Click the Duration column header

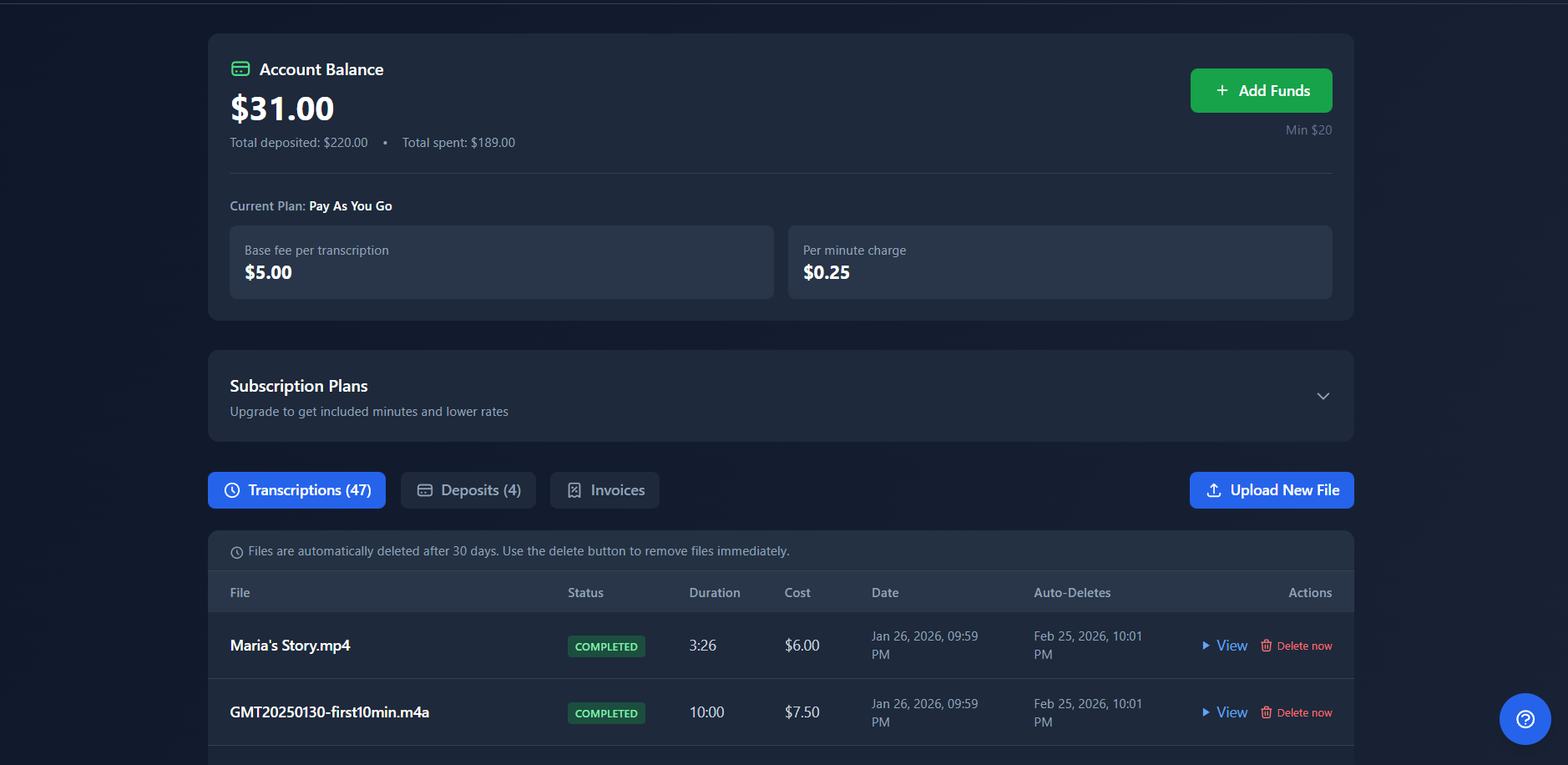pos(715,593)
